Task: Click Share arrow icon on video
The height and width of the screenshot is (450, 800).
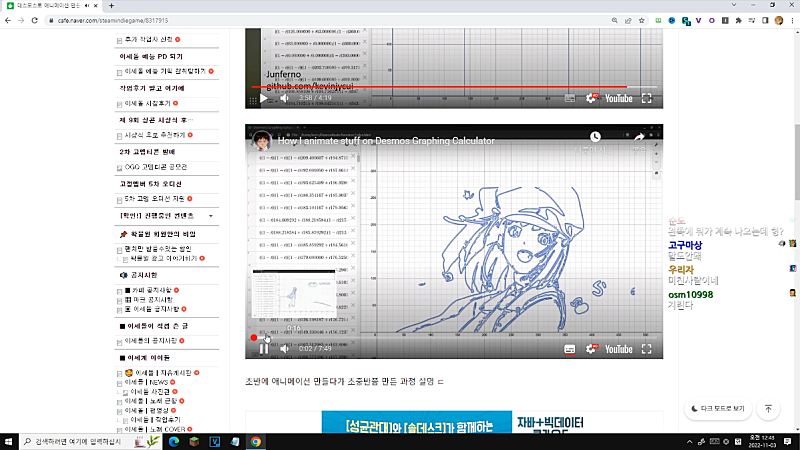Action: (642, 137)
